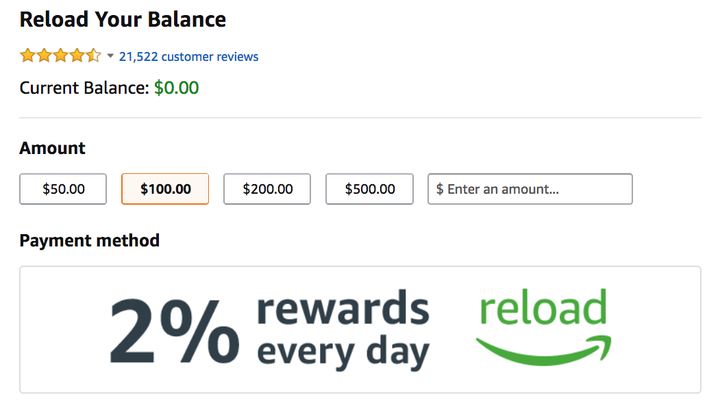Choose the $500.00 reload amount
Image resolution: width=720 pixels, height=406 pixels.
(370, 189)
